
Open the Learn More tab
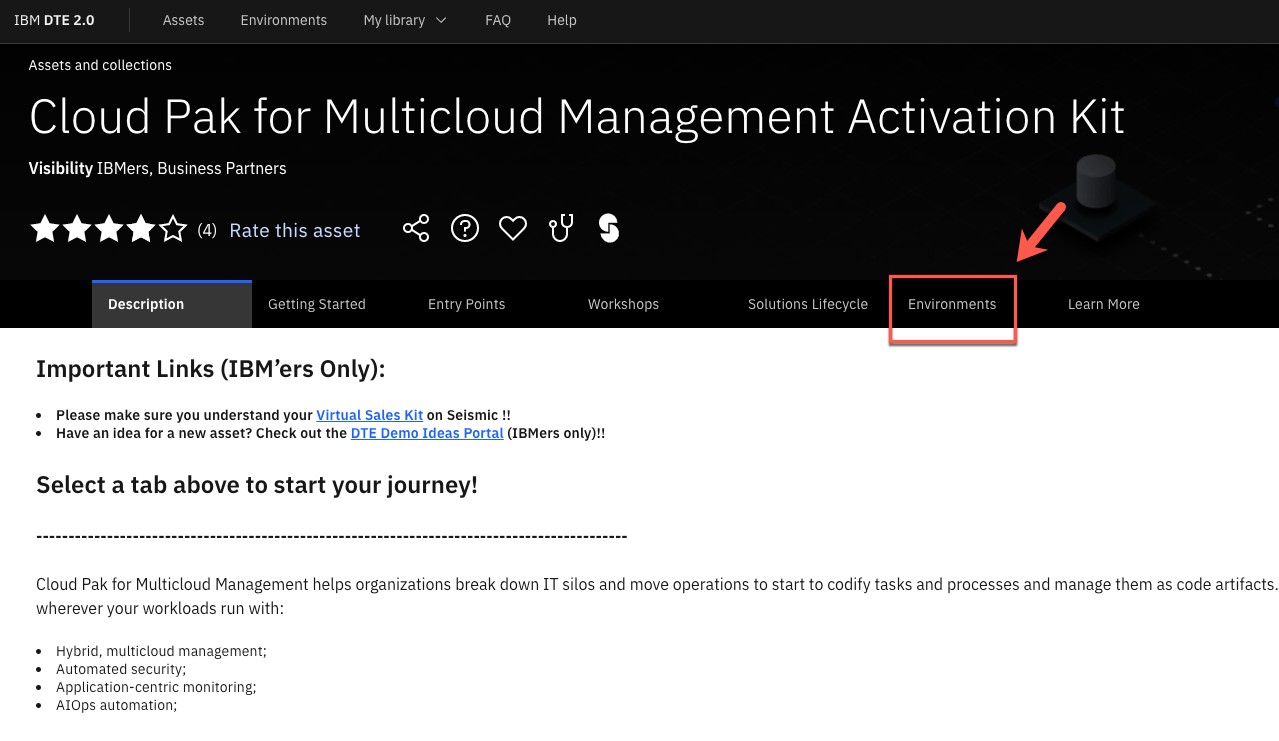(1103, 304)
